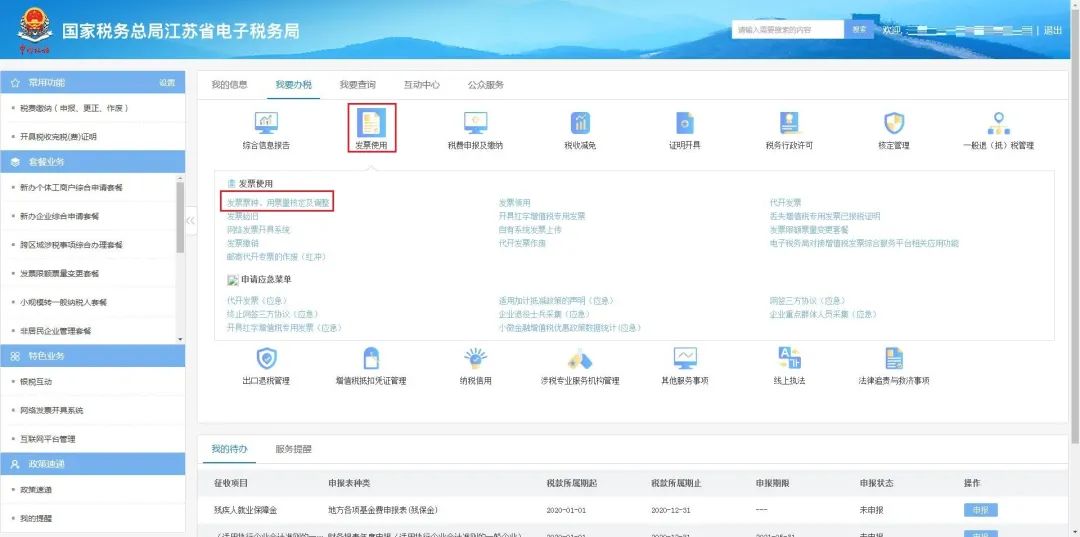Switch to 互动中心 tab
This screenshot has width=1080, height=537.
point(422,85)
